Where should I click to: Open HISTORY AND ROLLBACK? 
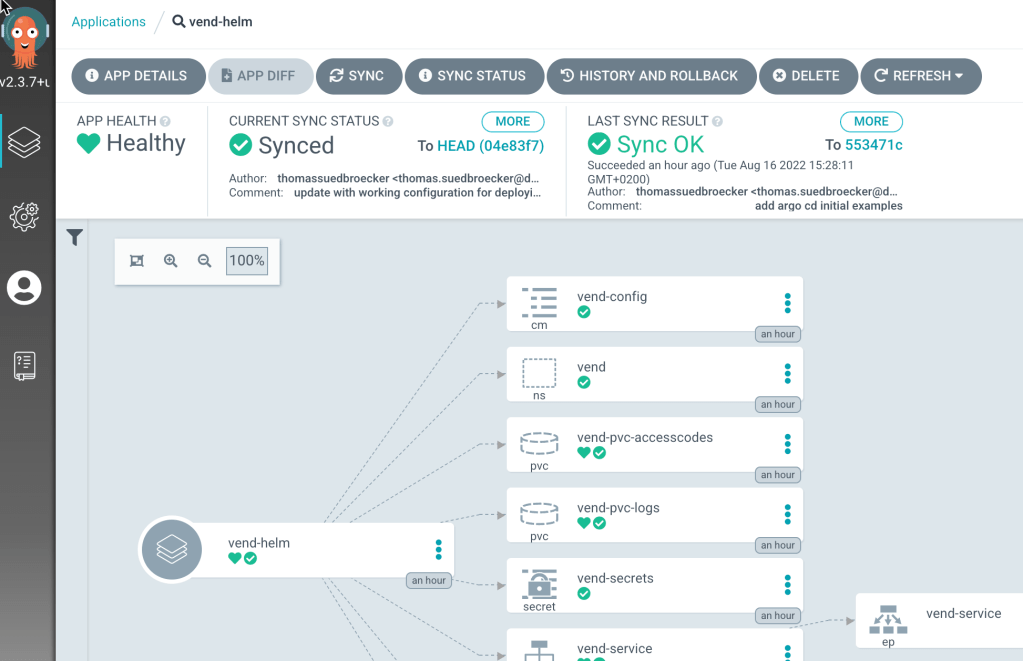tap(648, 76)
